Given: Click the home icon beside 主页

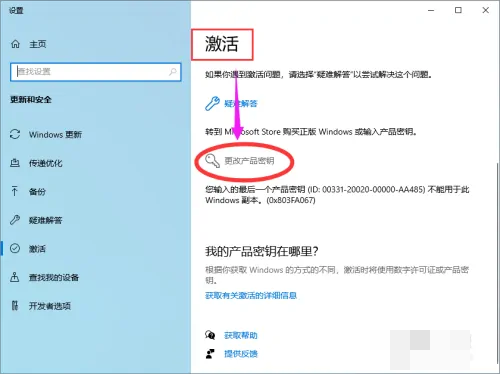Looking at the screenshot, I should coord(15,44).
